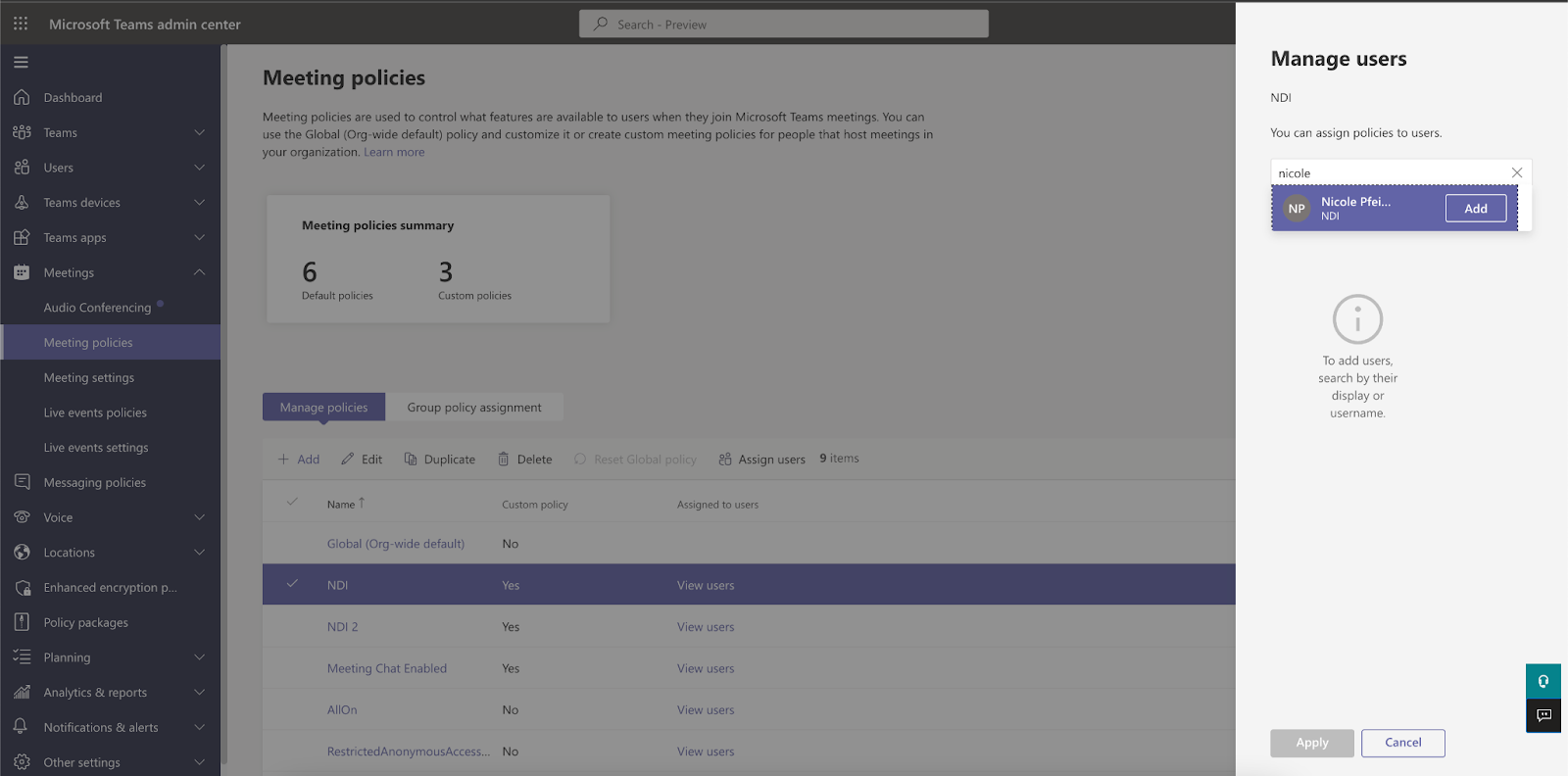This screenshot has height=776, width=1568.
Task: Expand the Locations menu chevron
Action: coord(200,553)
